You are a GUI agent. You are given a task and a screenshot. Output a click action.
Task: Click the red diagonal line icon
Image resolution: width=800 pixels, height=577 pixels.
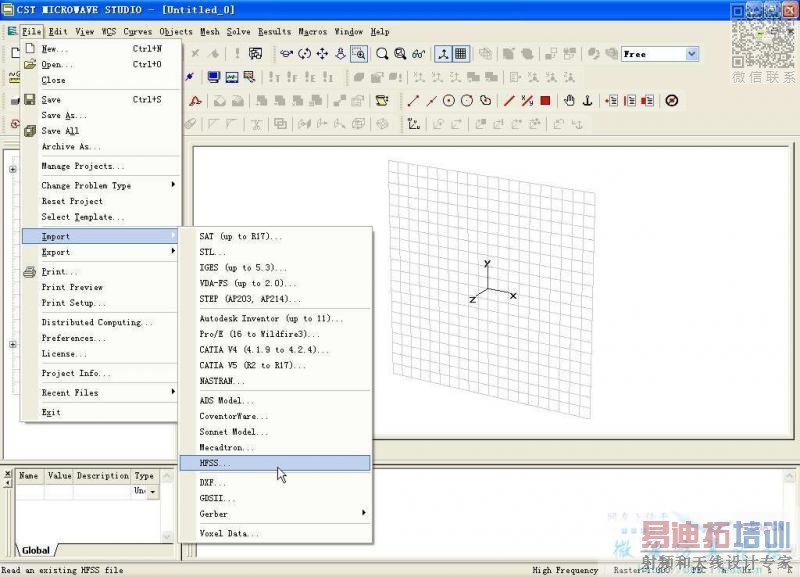pyautogui.click(x=509, y=101)
